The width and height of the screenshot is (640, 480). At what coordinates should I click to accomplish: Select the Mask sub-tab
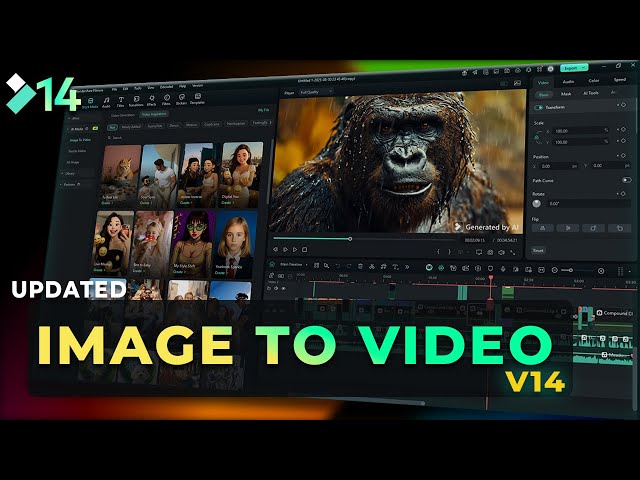click(566, 94)
